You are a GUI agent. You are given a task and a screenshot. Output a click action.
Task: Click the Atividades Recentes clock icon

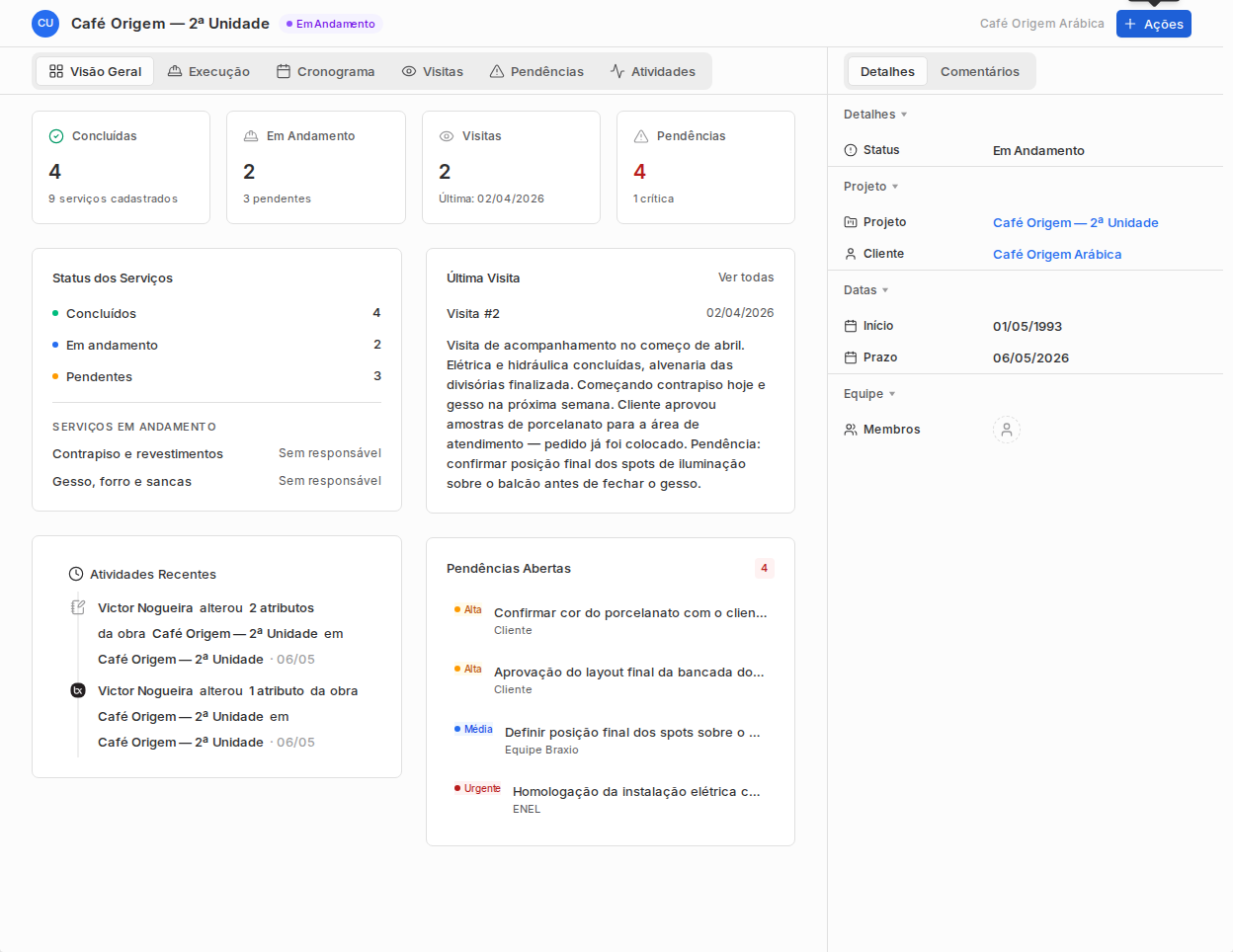(76, 574)
